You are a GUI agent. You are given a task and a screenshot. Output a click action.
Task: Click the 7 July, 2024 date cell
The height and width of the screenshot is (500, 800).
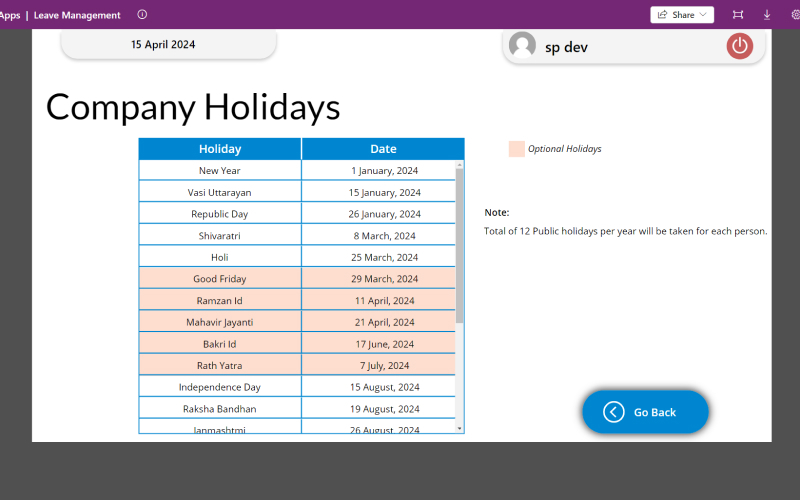pos(379,365)
